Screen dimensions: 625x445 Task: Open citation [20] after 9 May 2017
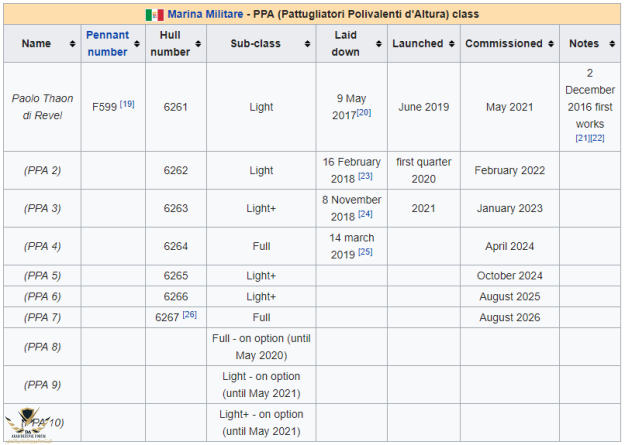click(x=364, y=112)
